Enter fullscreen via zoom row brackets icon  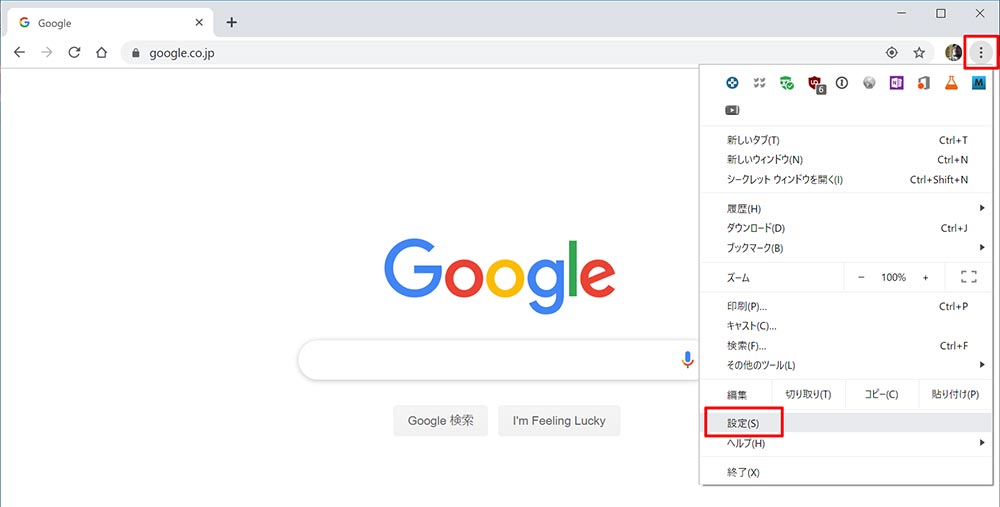point(969,277)
